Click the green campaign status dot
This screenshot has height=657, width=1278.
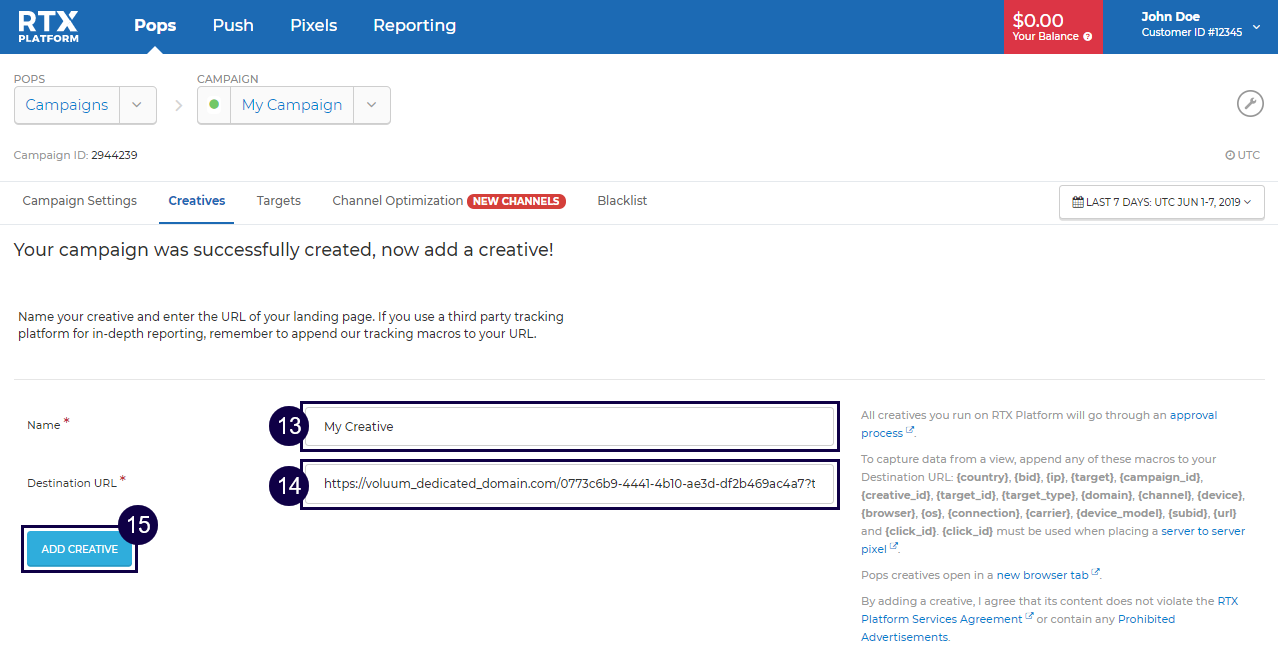tap(214, 104)
